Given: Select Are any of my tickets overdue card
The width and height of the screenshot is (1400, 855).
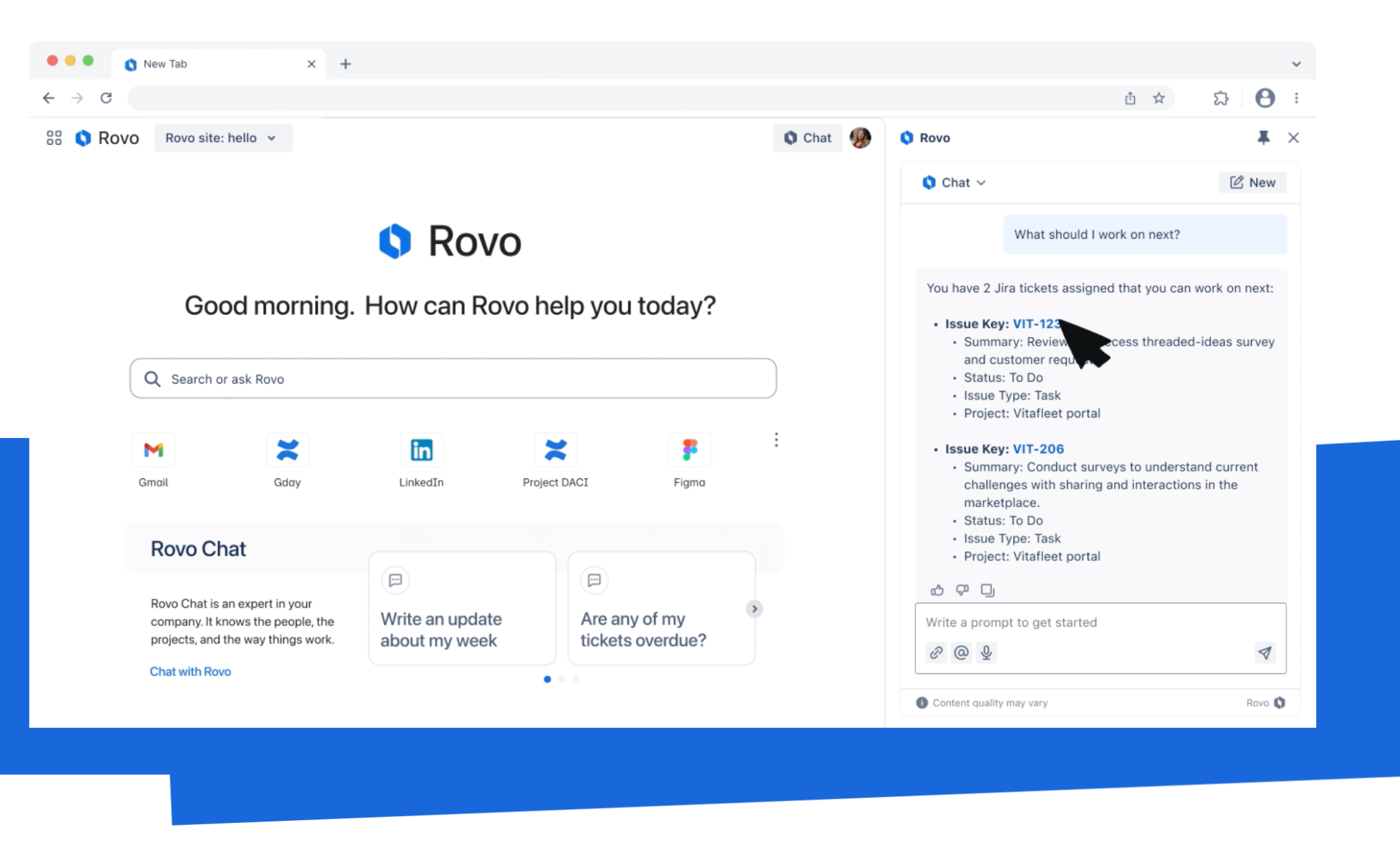Looking at the screenshot, I should click(661, 608).
